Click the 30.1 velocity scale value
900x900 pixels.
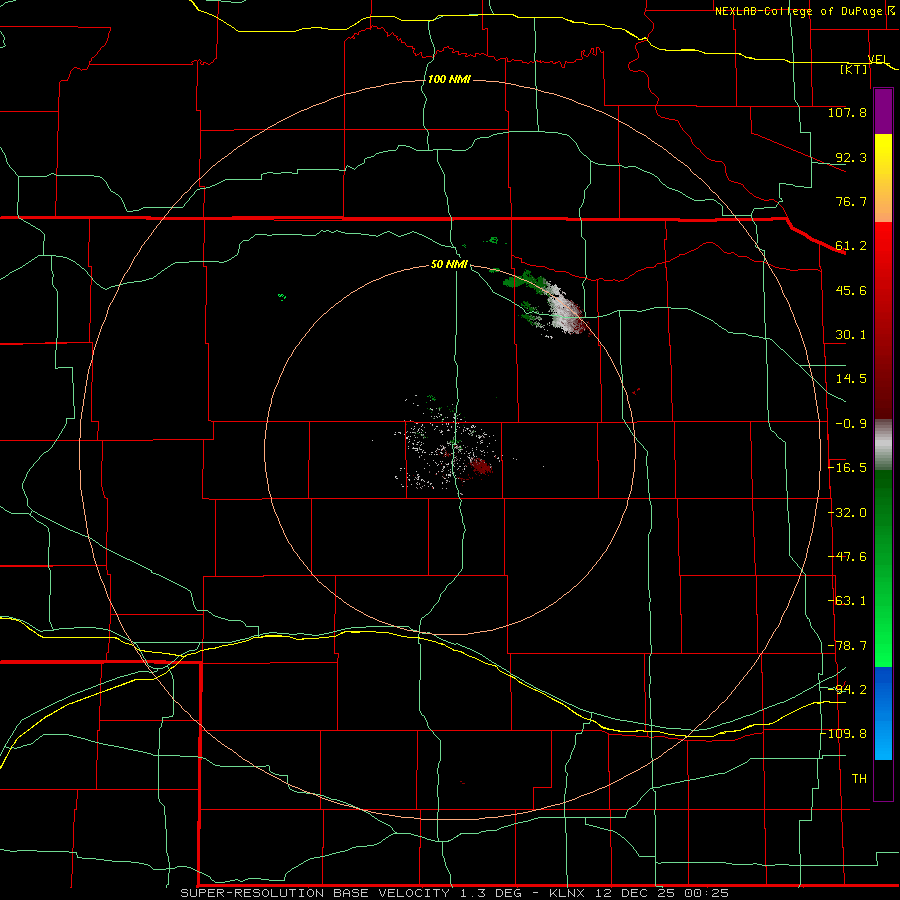coord(851,335)
